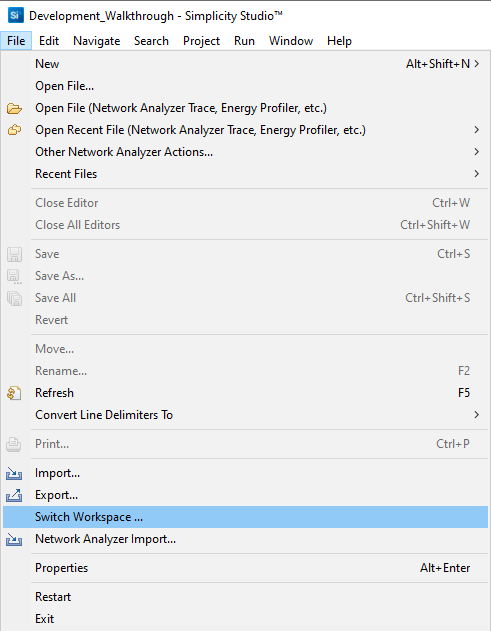Select Close All Editors menu entry
Viewport: 491px width, 631px height.
point(246,225)
